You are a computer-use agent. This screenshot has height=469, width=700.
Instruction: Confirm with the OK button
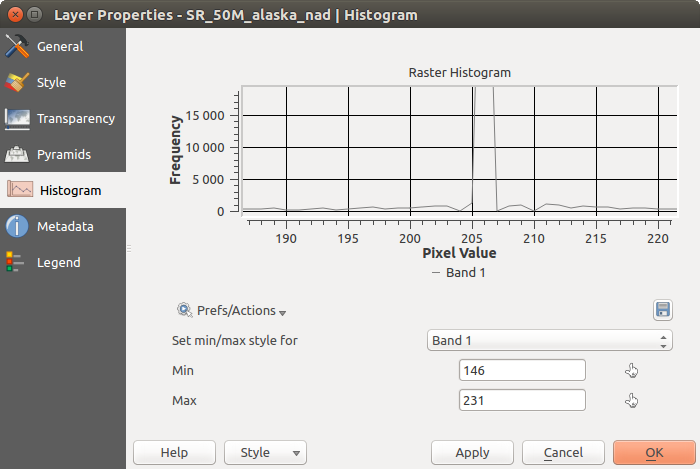[x=654, y=453]
